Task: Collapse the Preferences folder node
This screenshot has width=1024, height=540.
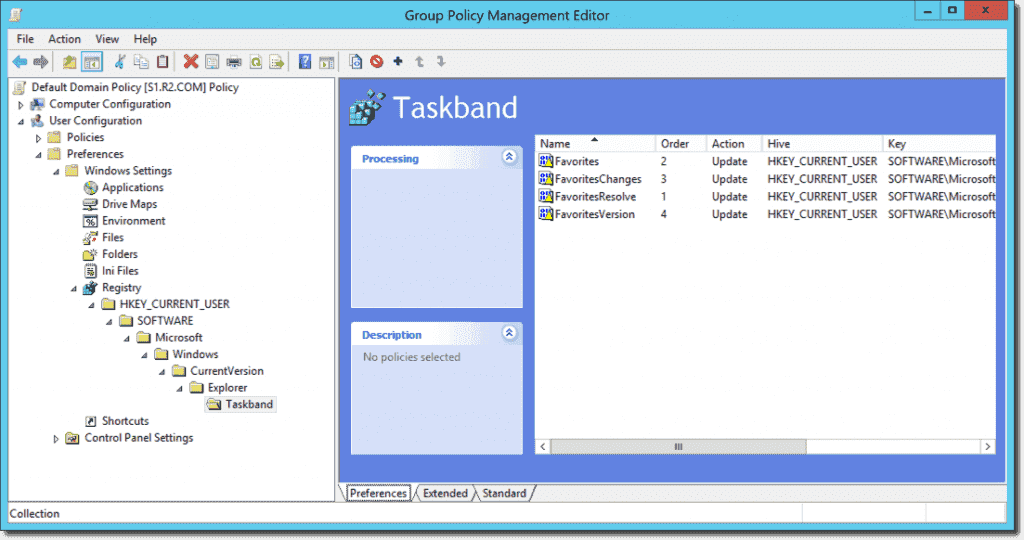Action: 38,155
